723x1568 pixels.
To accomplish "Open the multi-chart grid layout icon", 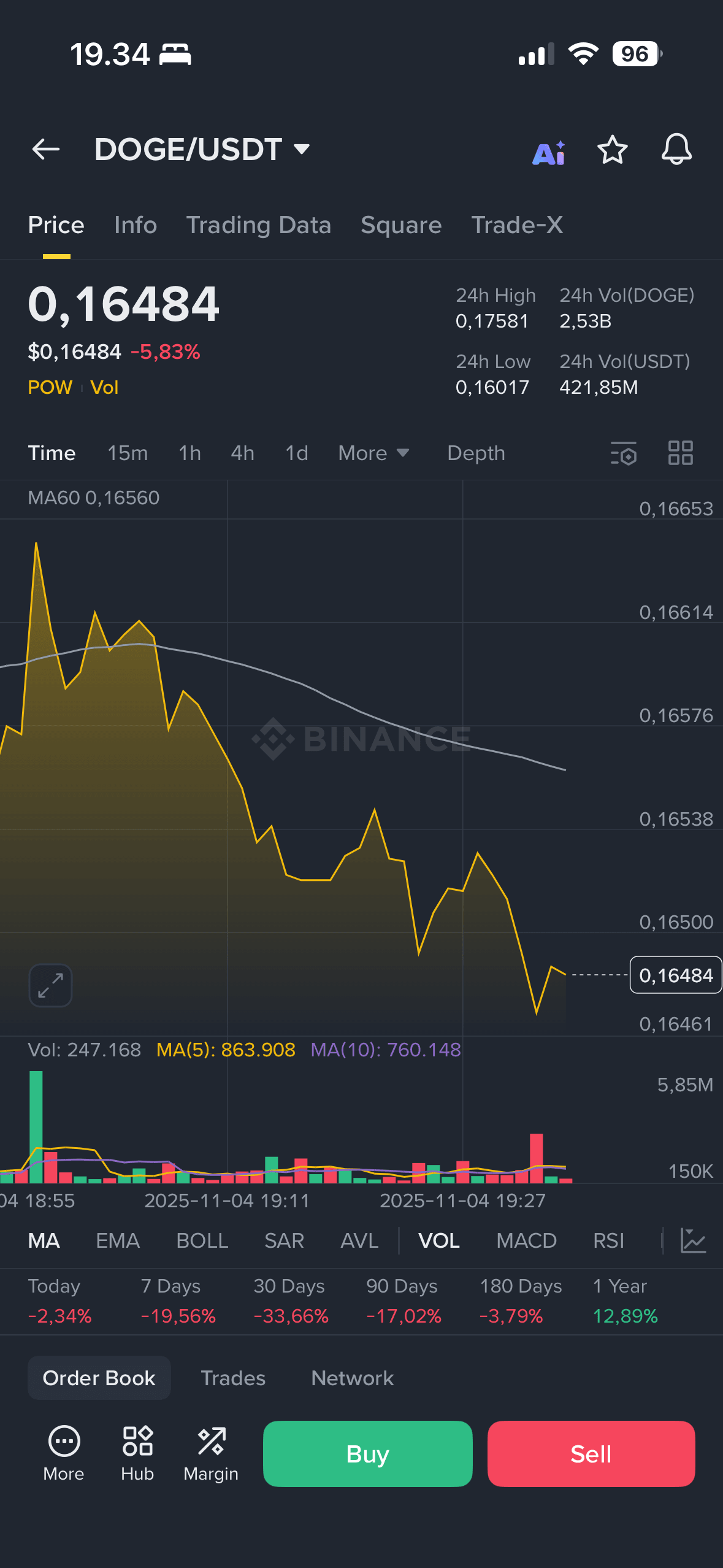I will pos(681,453).
